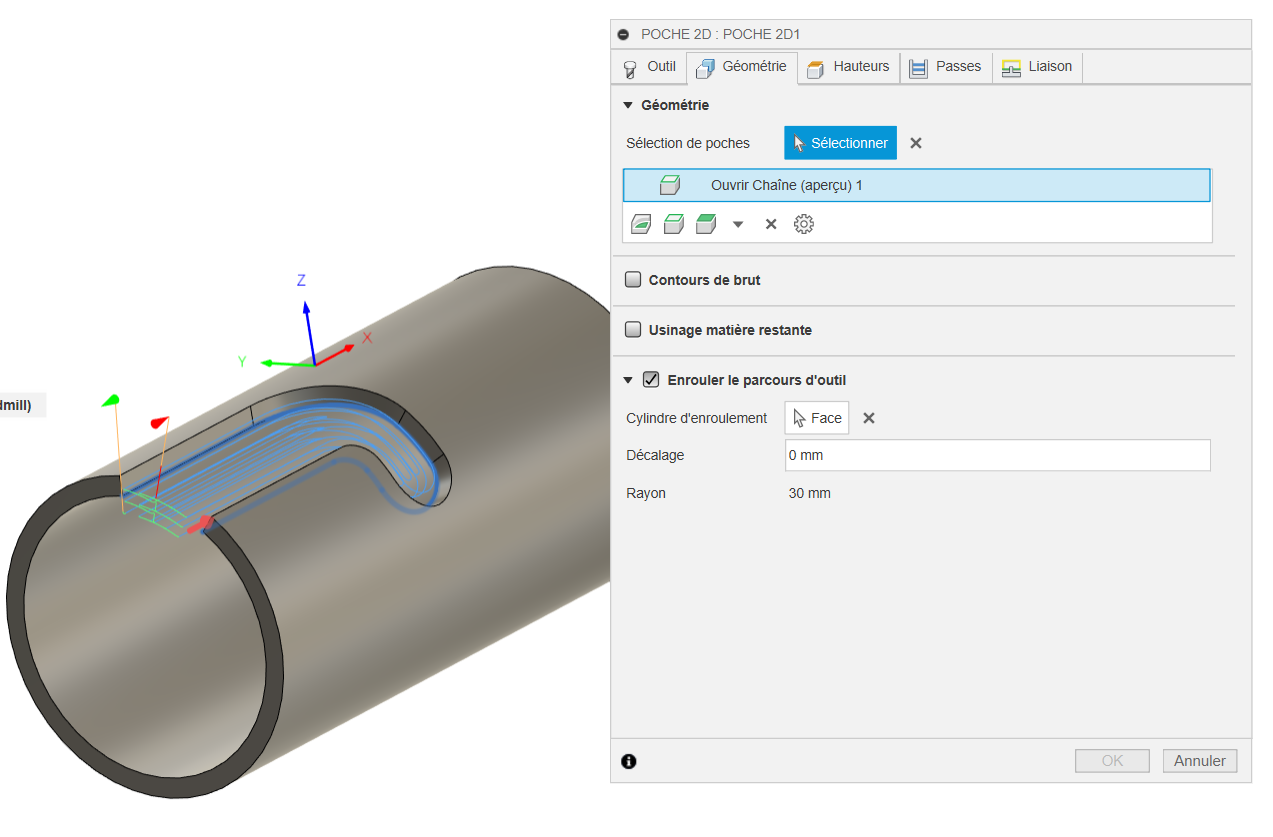This screenshot has width=1273, height=837.
Task: Click the info icon at dialog bottom
Action: [629, 761]
